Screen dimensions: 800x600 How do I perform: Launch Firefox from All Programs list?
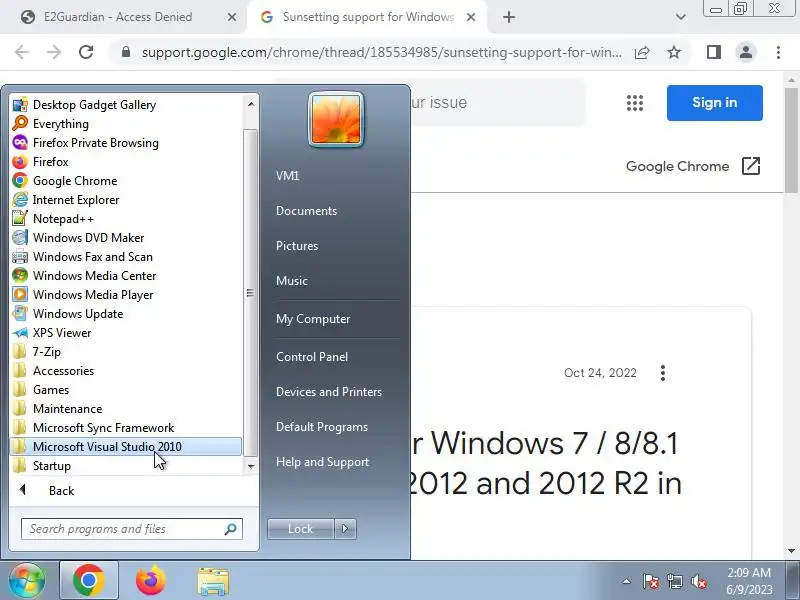[x=126, y=162]
